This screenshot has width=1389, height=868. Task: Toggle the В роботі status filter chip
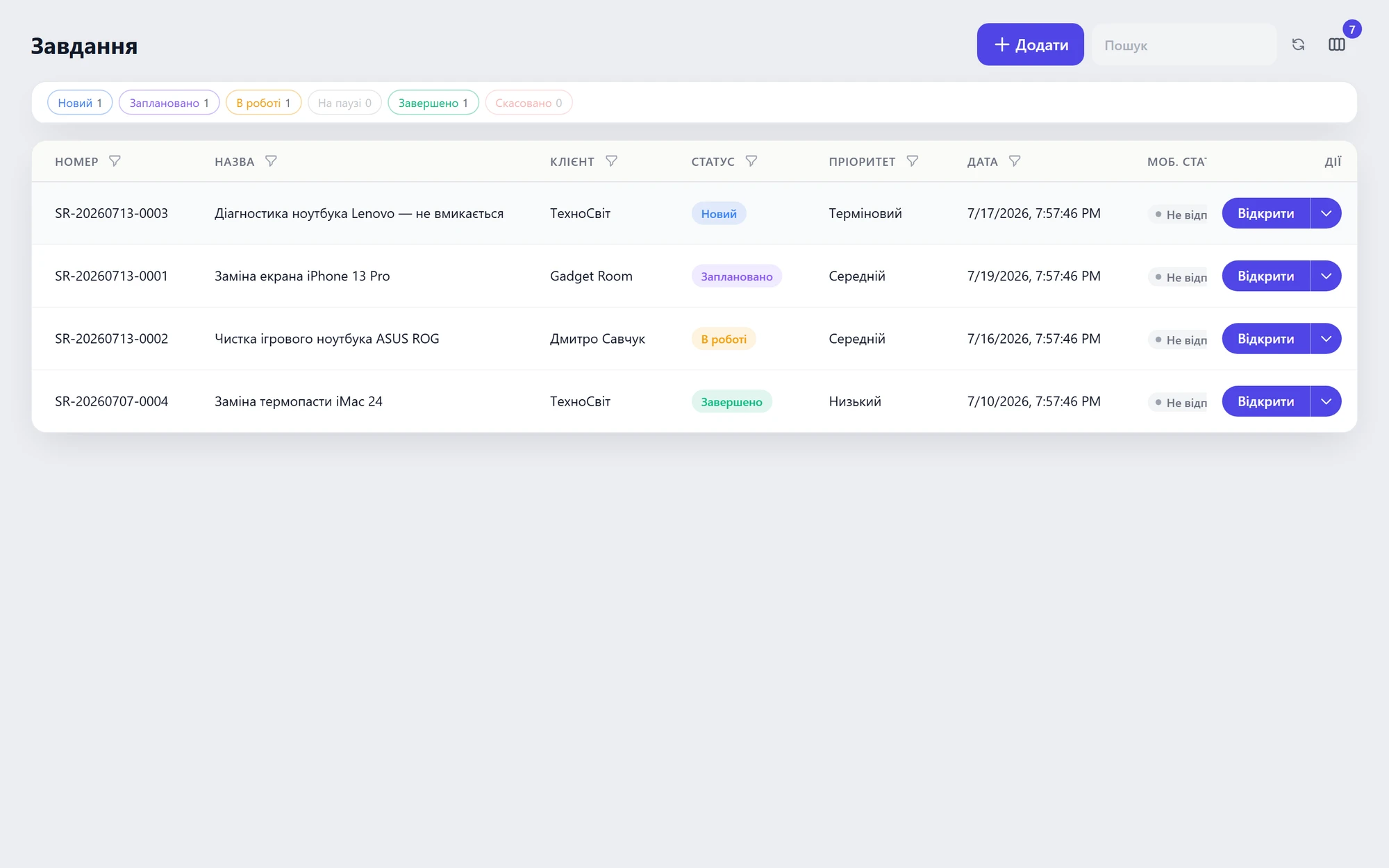click(263, 103)
